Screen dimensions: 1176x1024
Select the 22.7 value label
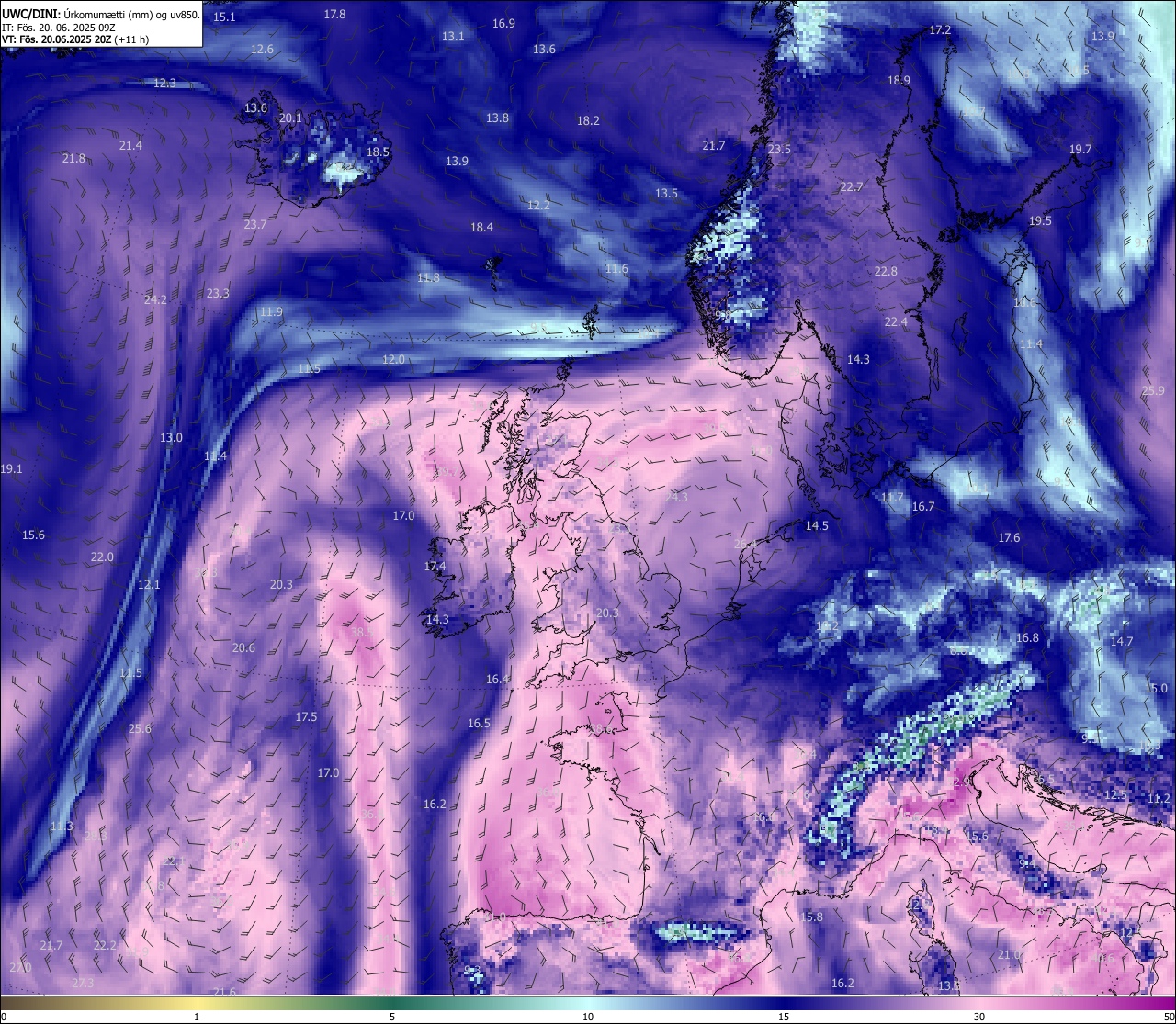pos(852,186)
